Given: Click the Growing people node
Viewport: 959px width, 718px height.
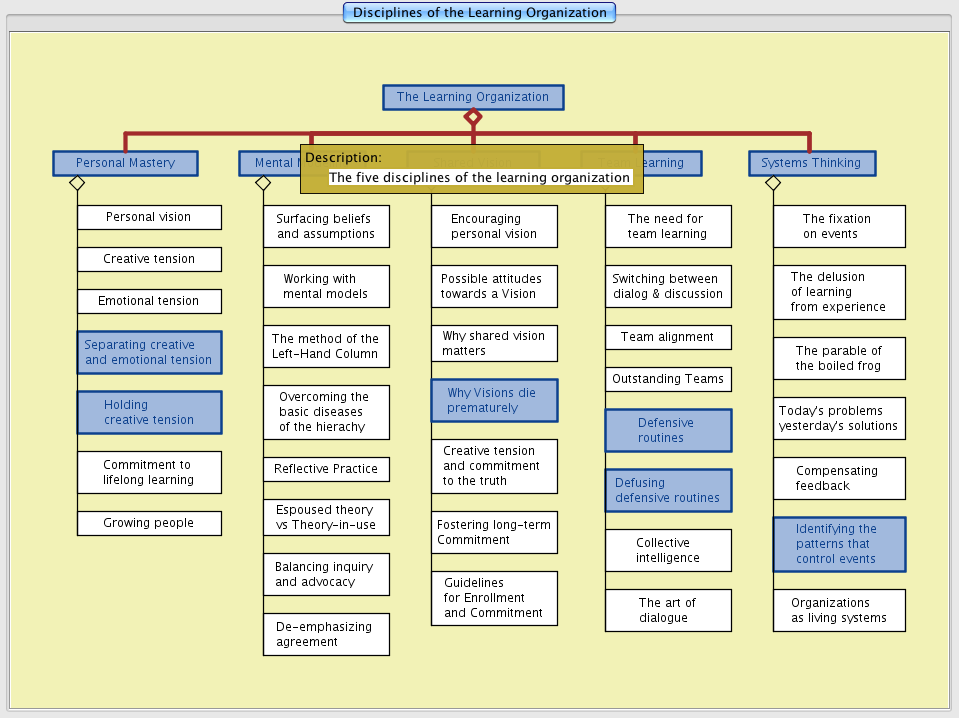Looking at the screenshot, I should tap(149, 523).
